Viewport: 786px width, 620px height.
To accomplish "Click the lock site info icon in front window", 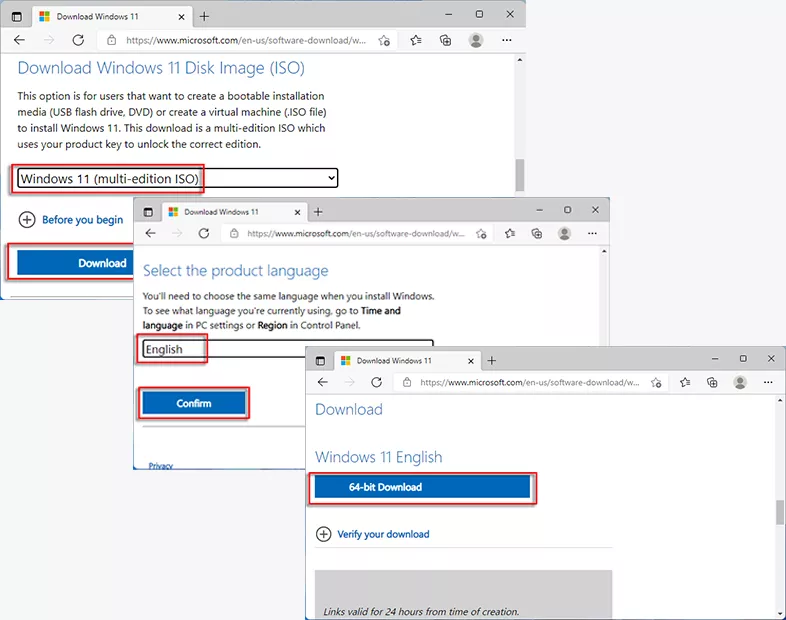I will (x=407, y=382).
